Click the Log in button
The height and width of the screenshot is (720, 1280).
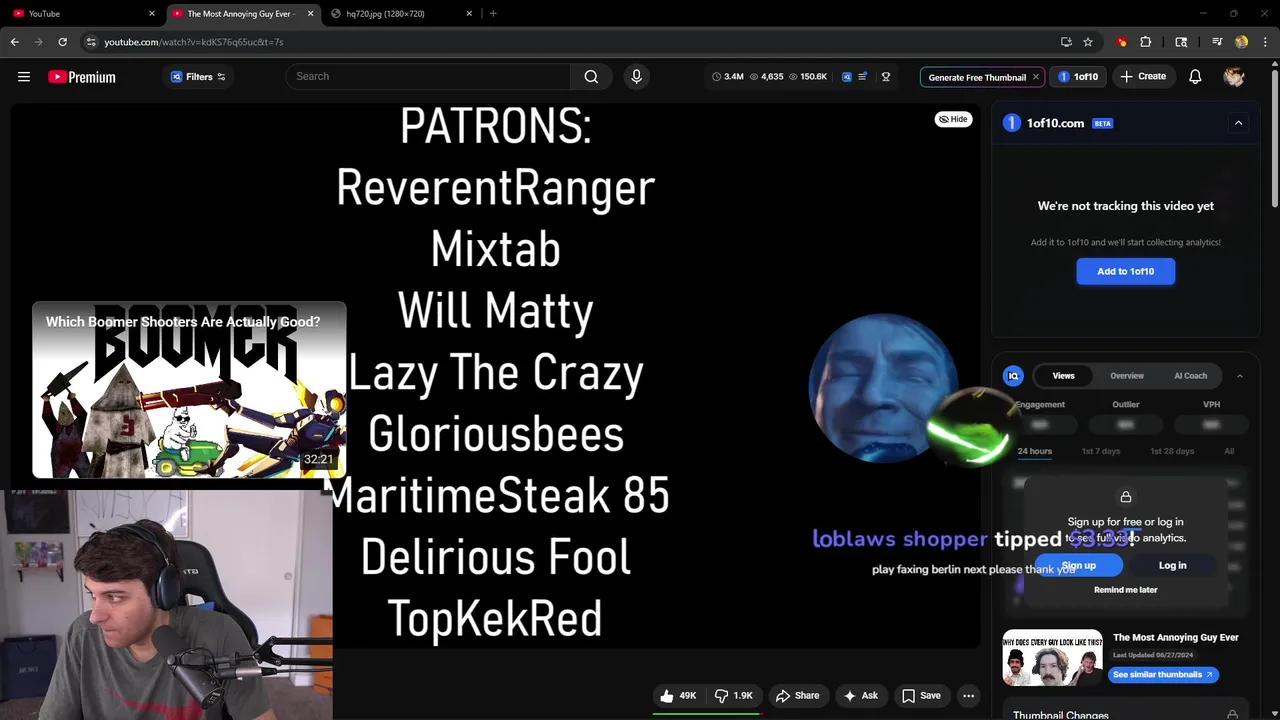1172,566
